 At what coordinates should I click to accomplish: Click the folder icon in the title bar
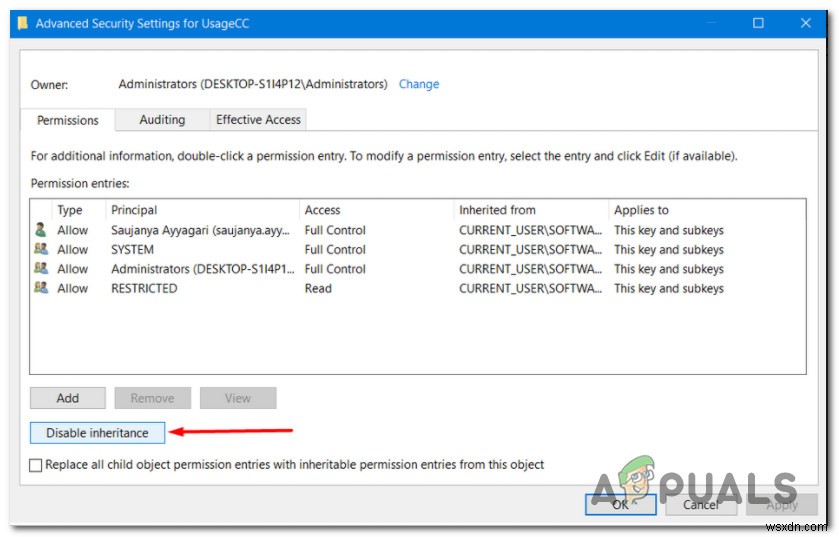(22, 23)
